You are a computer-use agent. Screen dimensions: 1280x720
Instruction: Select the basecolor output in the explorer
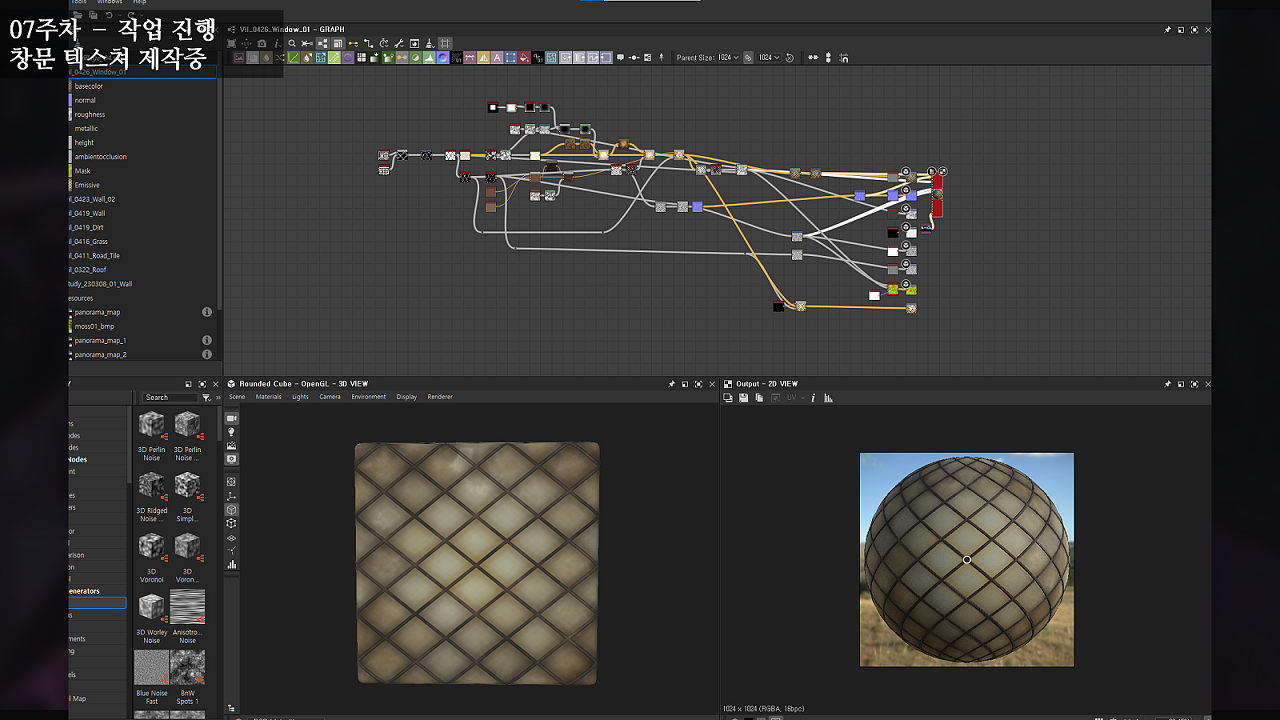(88, 86)
